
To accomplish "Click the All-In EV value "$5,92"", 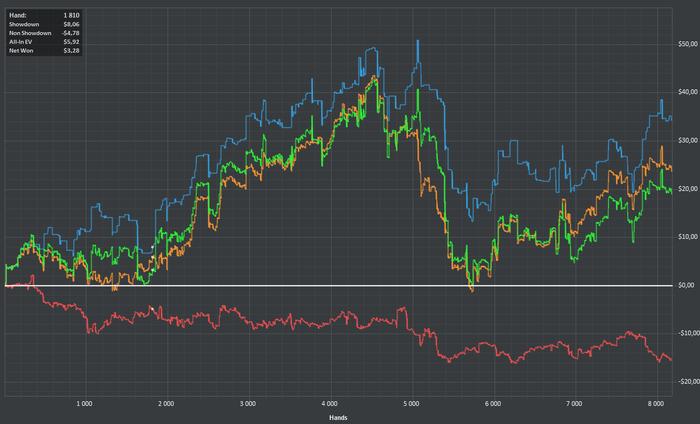I will coord(71,42).
